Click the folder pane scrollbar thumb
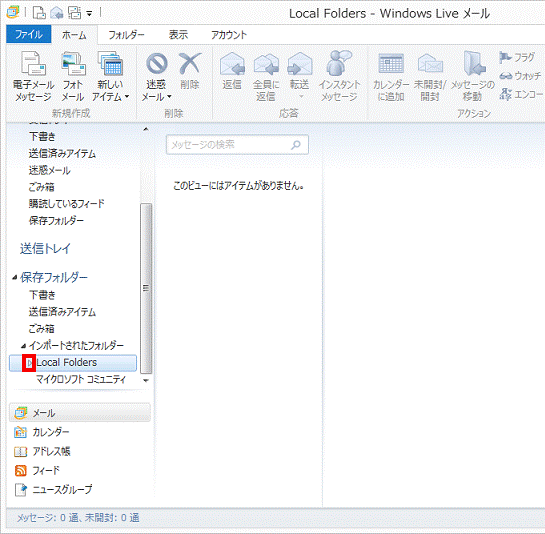 click(146, 288)
